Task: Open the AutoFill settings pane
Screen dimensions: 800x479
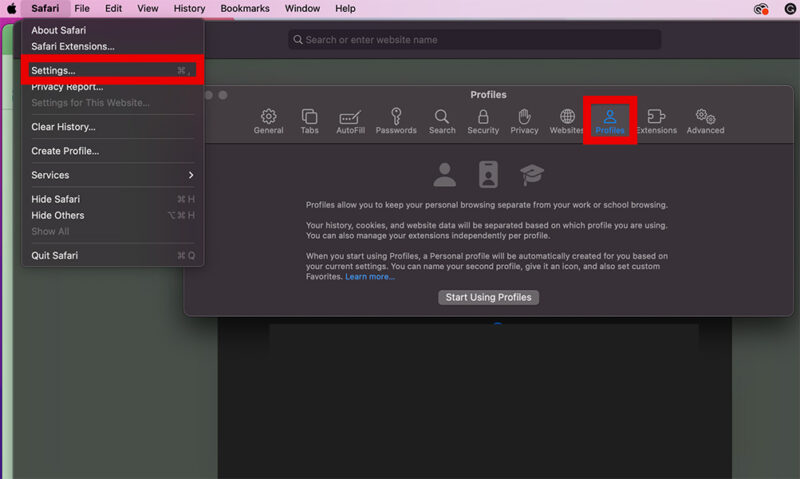Action: click(x=350, y=121)
